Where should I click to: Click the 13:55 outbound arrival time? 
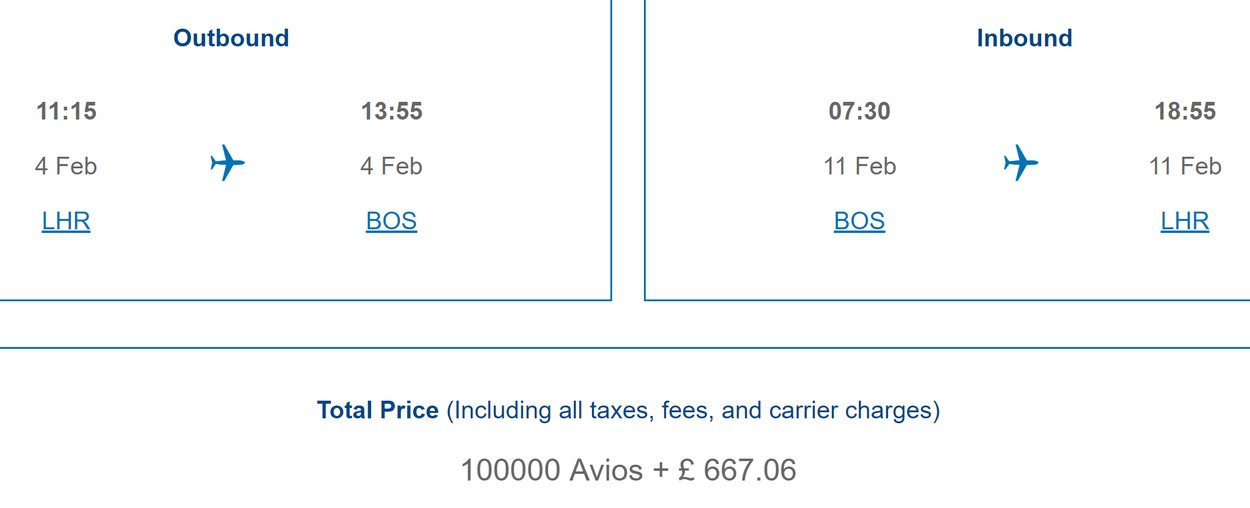click(x=392, y=111)
